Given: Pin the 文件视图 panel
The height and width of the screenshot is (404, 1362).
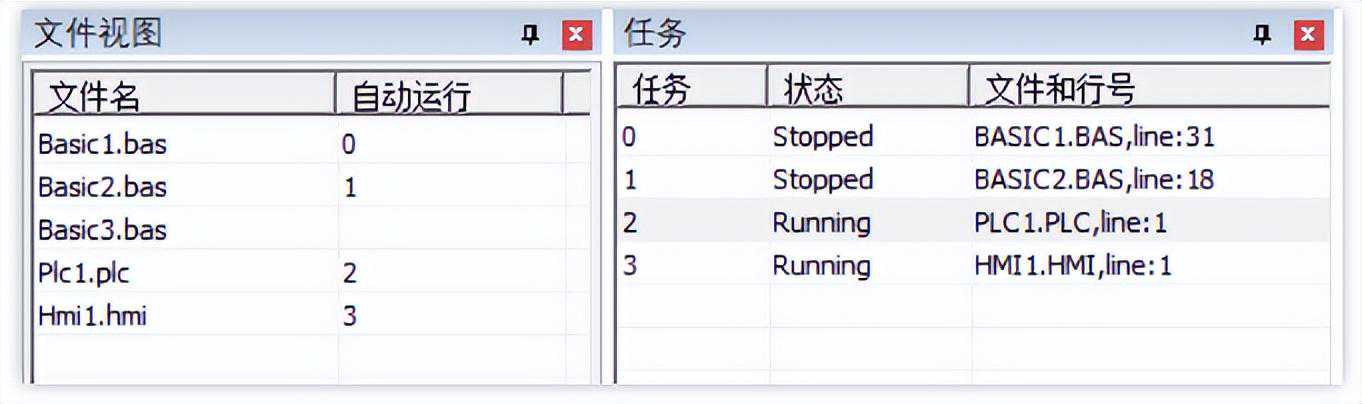Looking at the screenshot, I should (531, 36).
